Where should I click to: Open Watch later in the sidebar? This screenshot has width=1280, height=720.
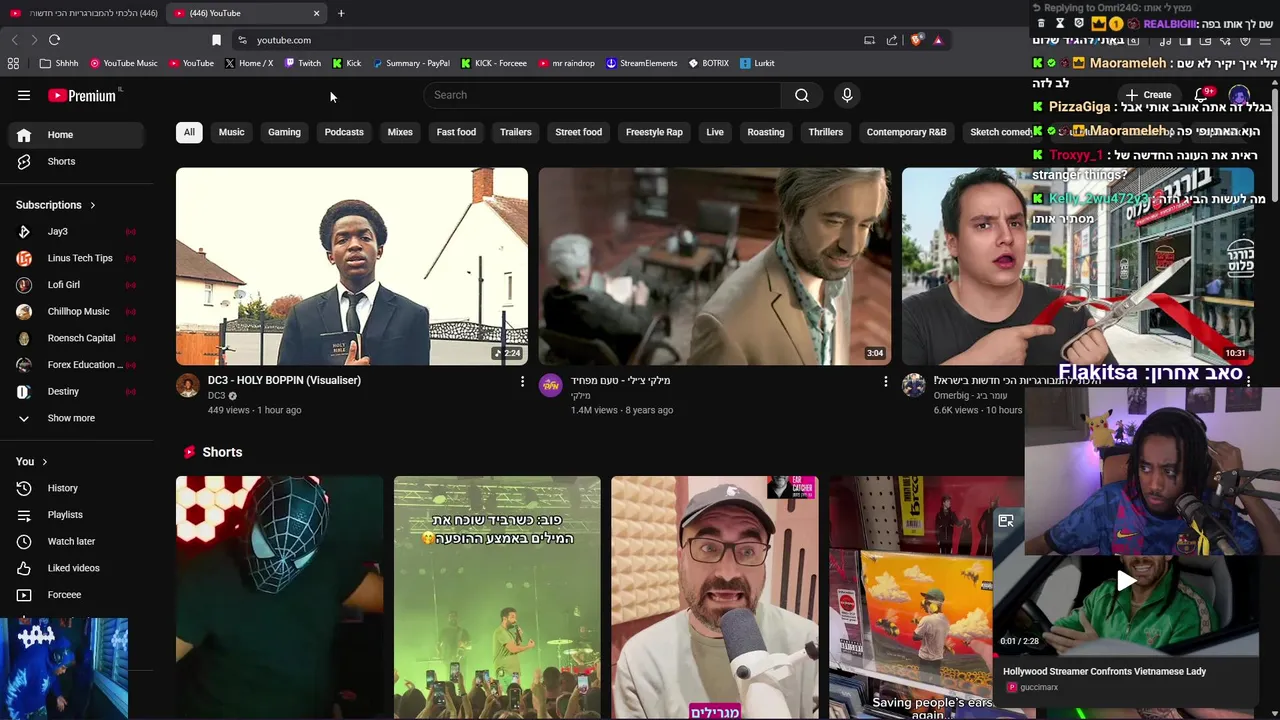(x=77, y=541)
